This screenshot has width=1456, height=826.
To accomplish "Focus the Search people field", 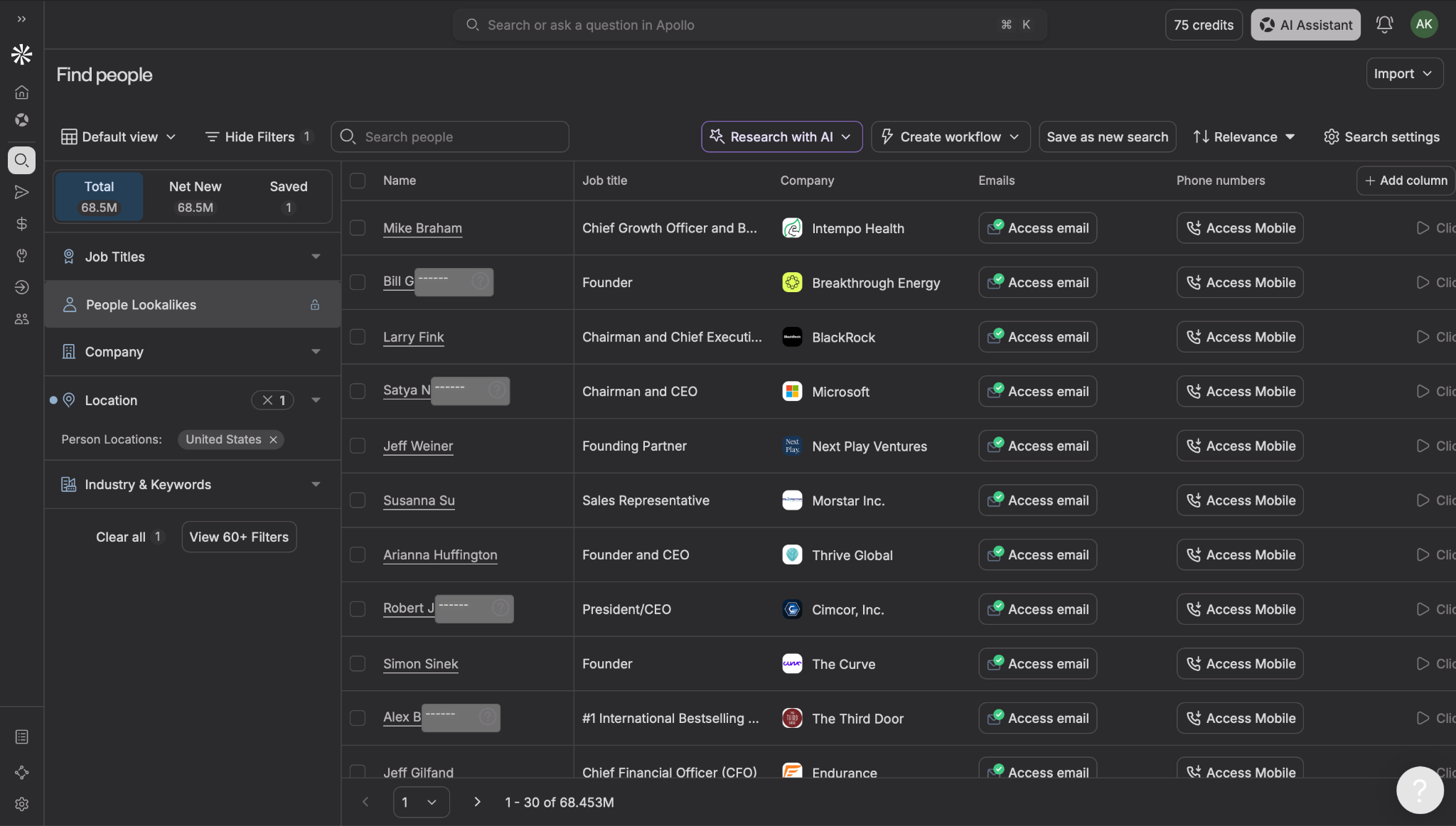I will pyautogui.click(x=449, y=136).
